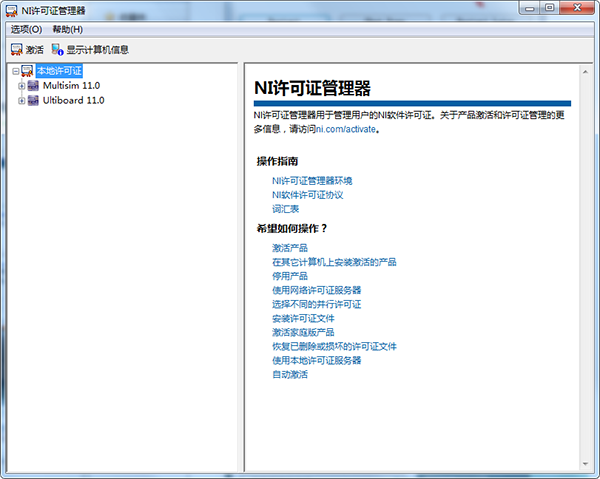600x479 pixels.
Task: Click the 激活 toolbar icon
Action: tap(16, 49)
